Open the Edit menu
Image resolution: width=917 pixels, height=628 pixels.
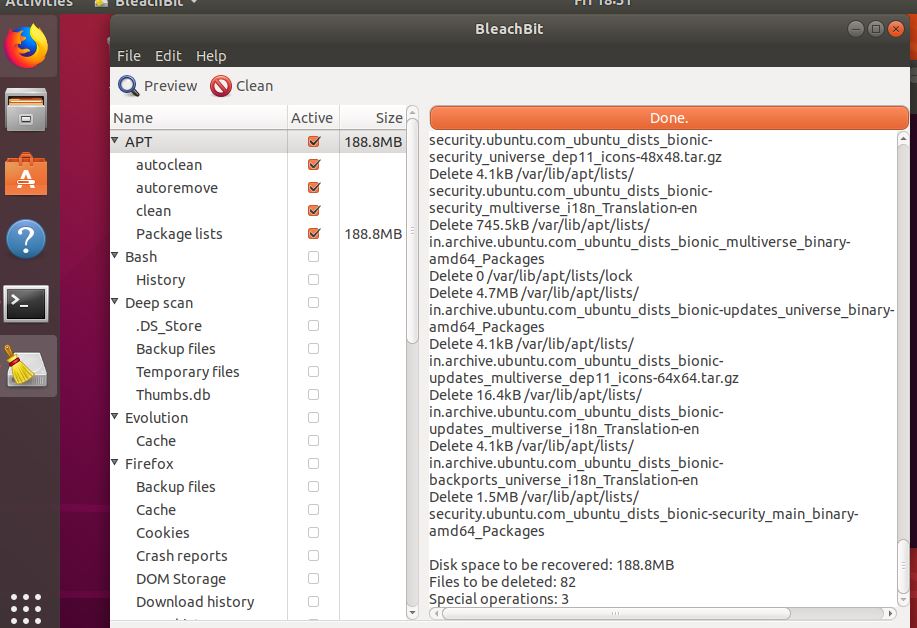point(168,56)
